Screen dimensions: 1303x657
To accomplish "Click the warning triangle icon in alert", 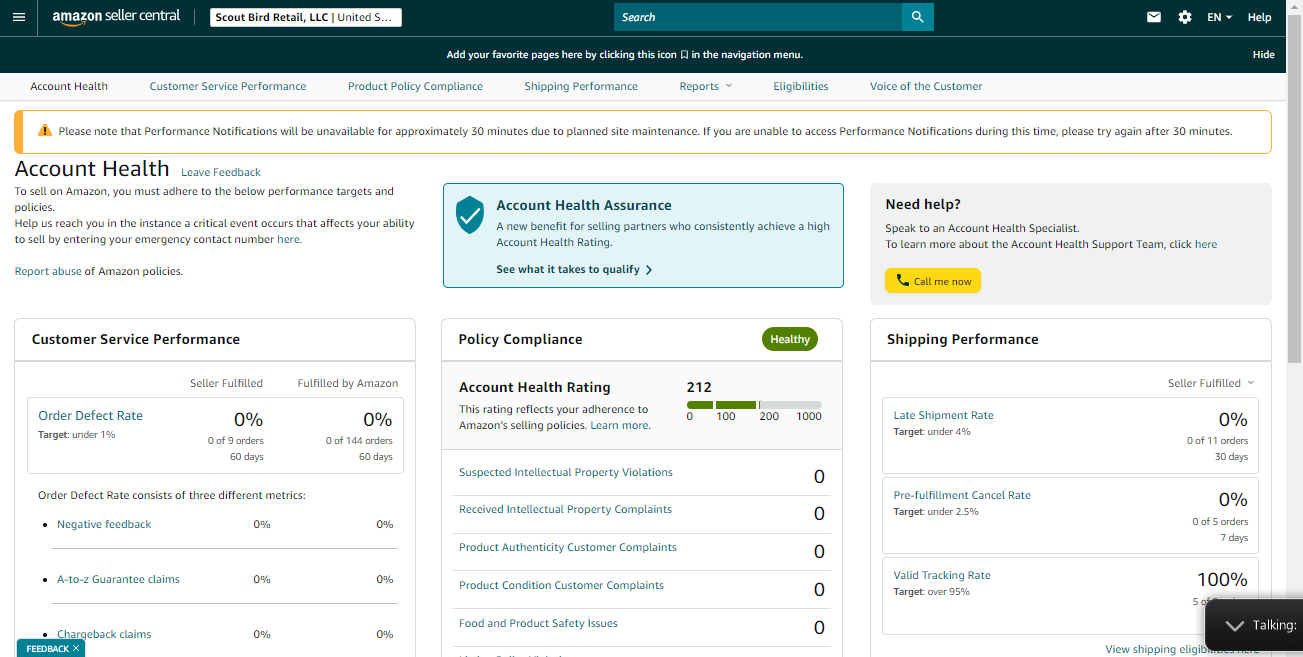I will point(44,130).
